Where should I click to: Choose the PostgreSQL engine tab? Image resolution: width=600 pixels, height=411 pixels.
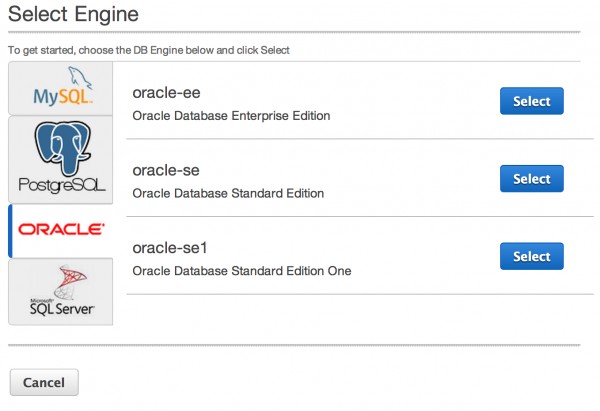pos(60,160)
